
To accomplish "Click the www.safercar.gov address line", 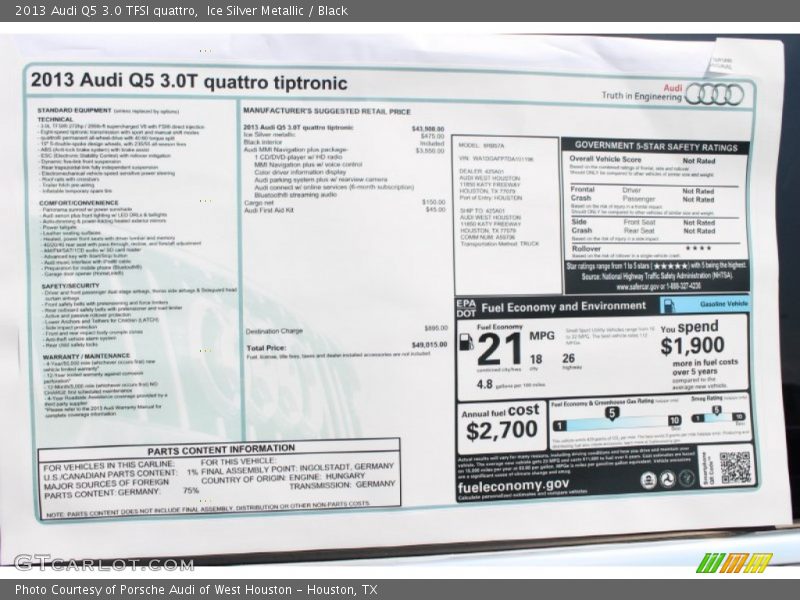I will click(658, 286).
